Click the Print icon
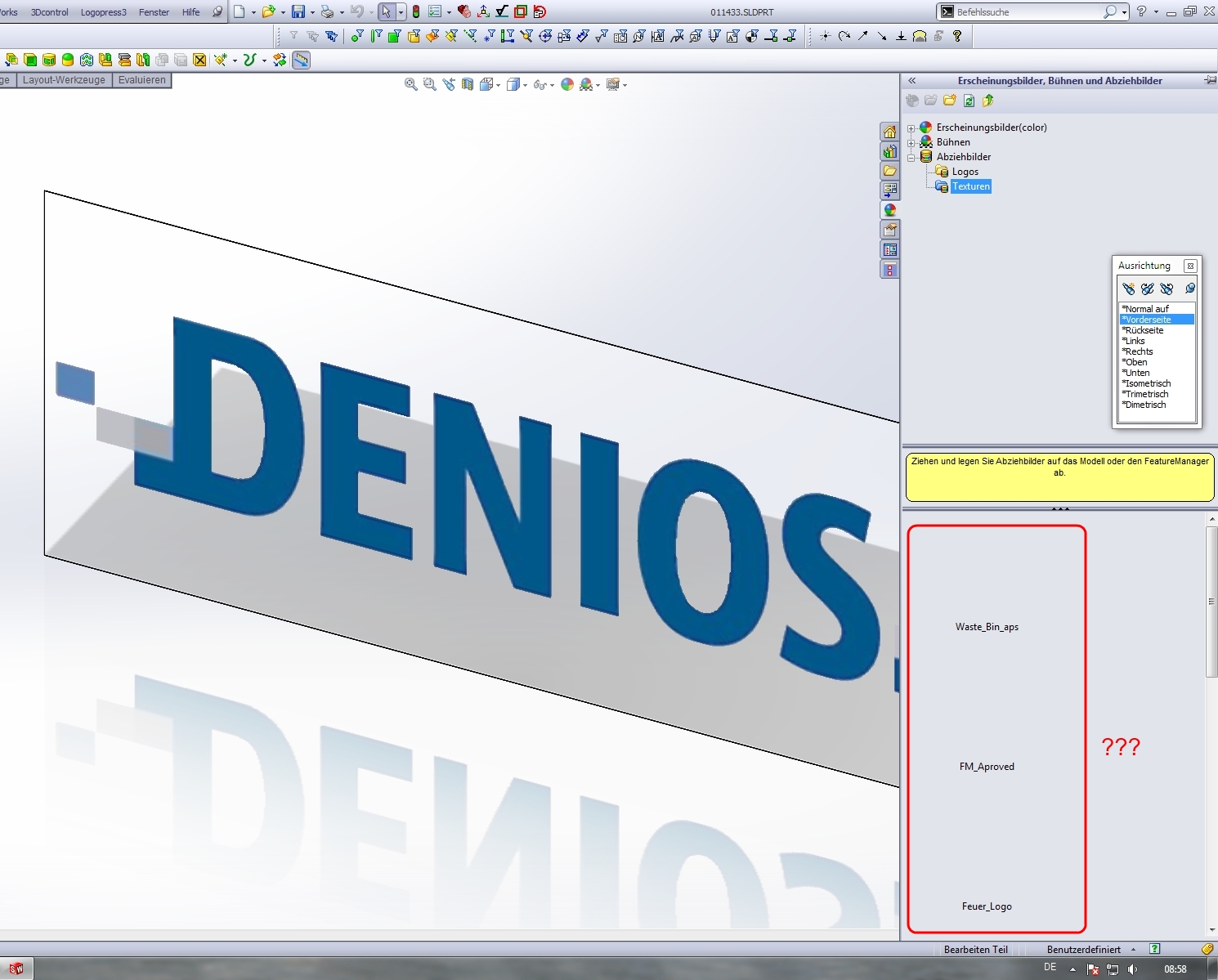The height and width of the screenshot is (980, 1218). (327, 11)
